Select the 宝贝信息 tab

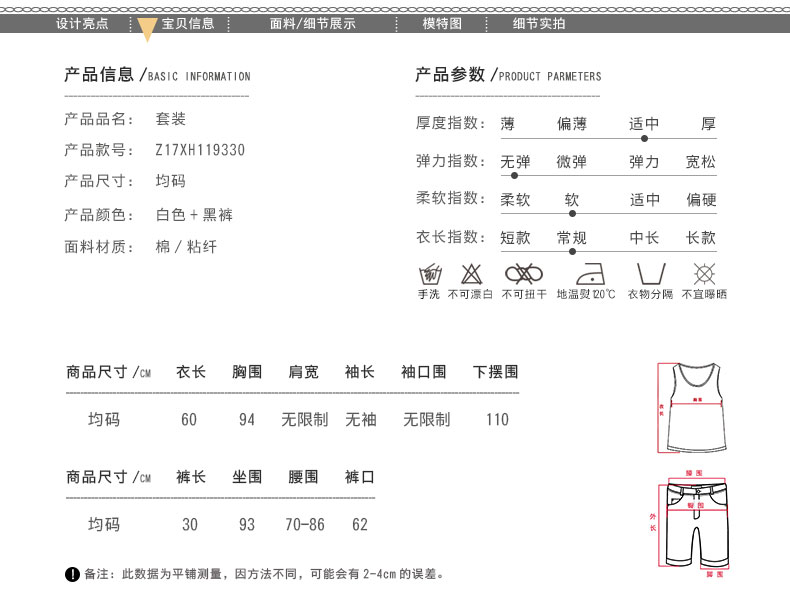[188, 24]
